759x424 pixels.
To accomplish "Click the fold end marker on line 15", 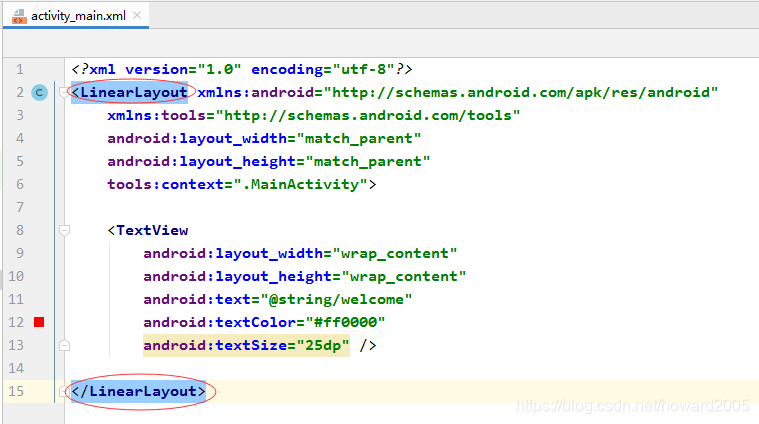I will [x=64, y=391].
